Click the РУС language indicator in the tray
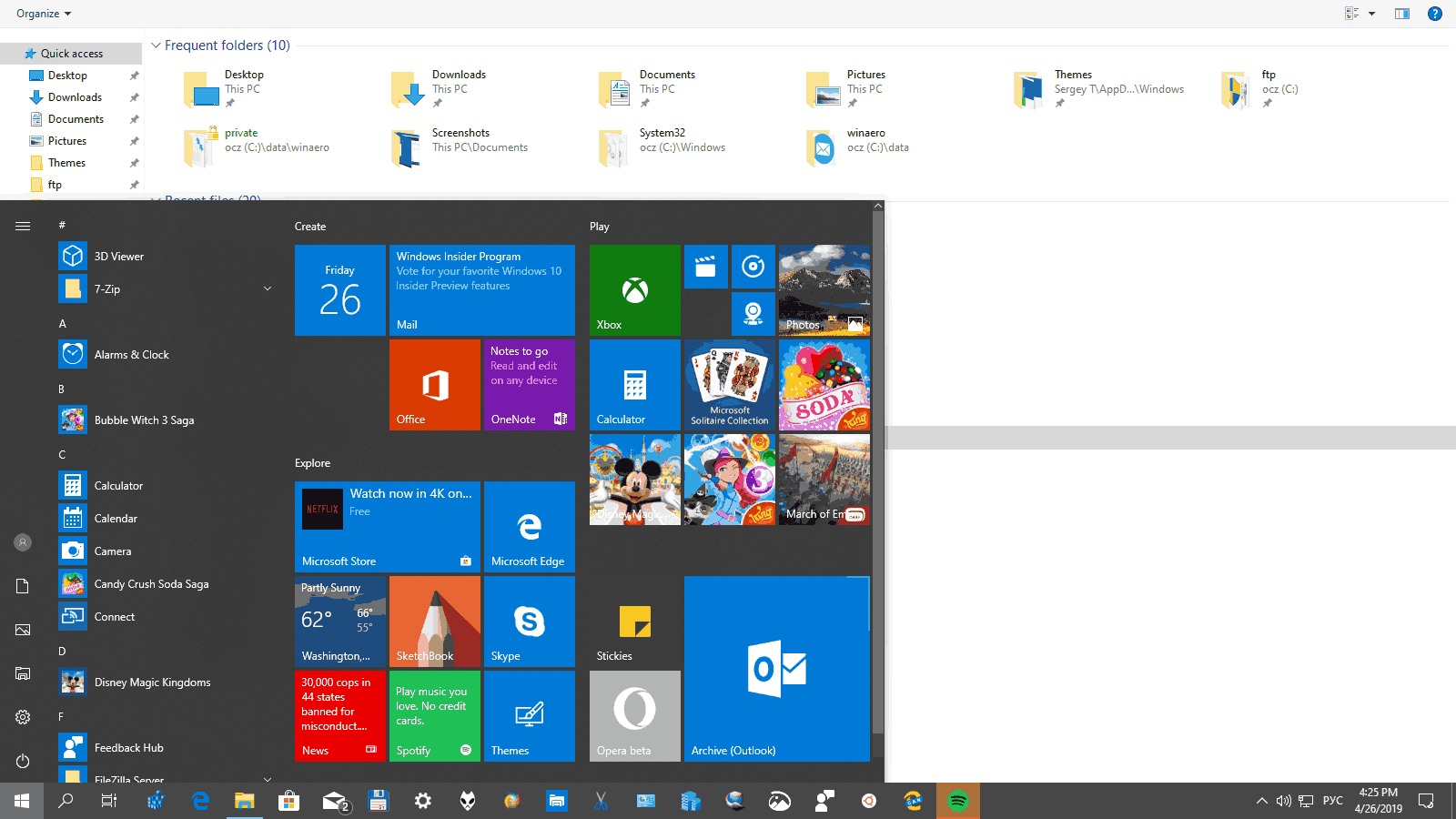Screen dimensions: 1456x819 click(x=1331, y=801)
